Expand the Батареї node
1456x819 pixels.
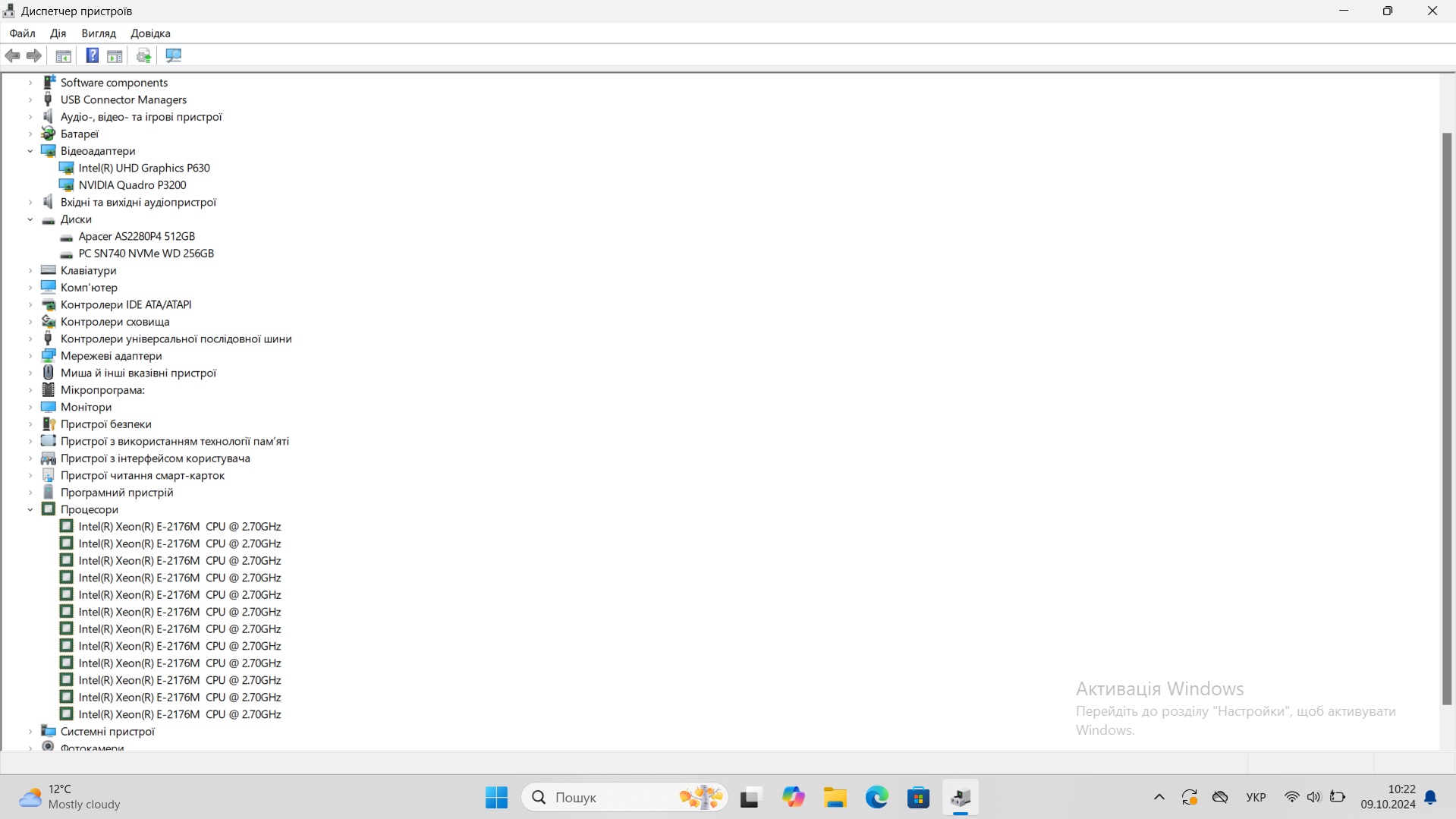(x=30, y=134)
